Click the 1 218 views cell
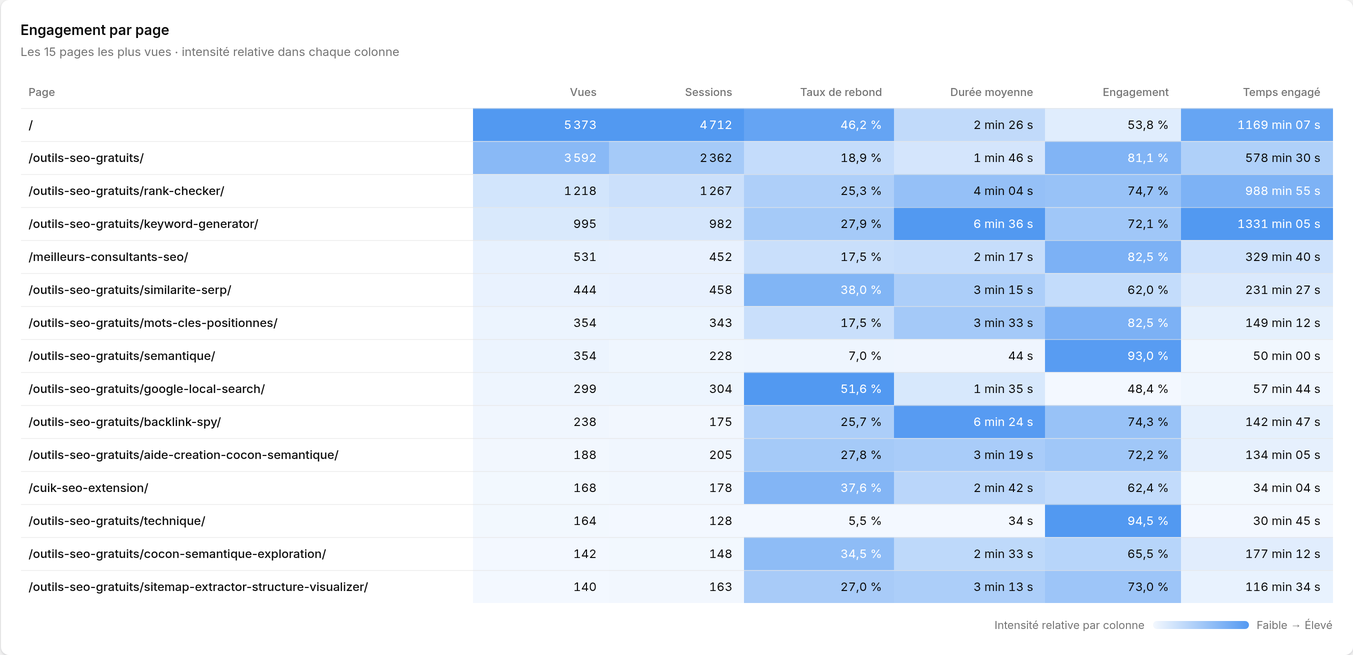 (x=541, y=191)
